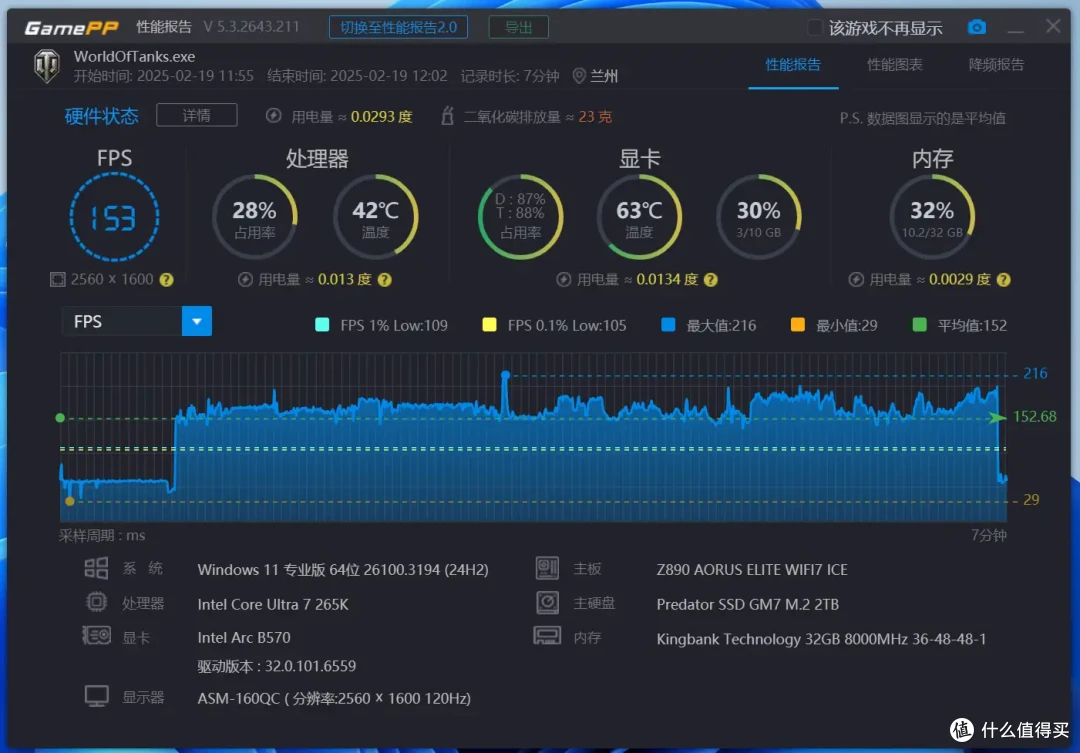Click the VRAM 30% 3/10 GB gauge

[758, 217]
